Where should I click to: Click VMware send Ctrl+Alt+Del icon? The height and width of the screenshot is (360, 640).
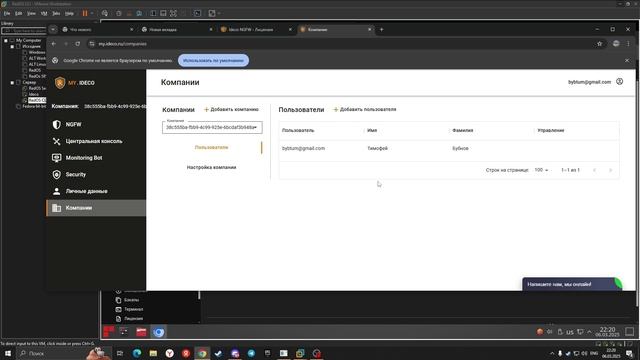[x=105, y=13]
